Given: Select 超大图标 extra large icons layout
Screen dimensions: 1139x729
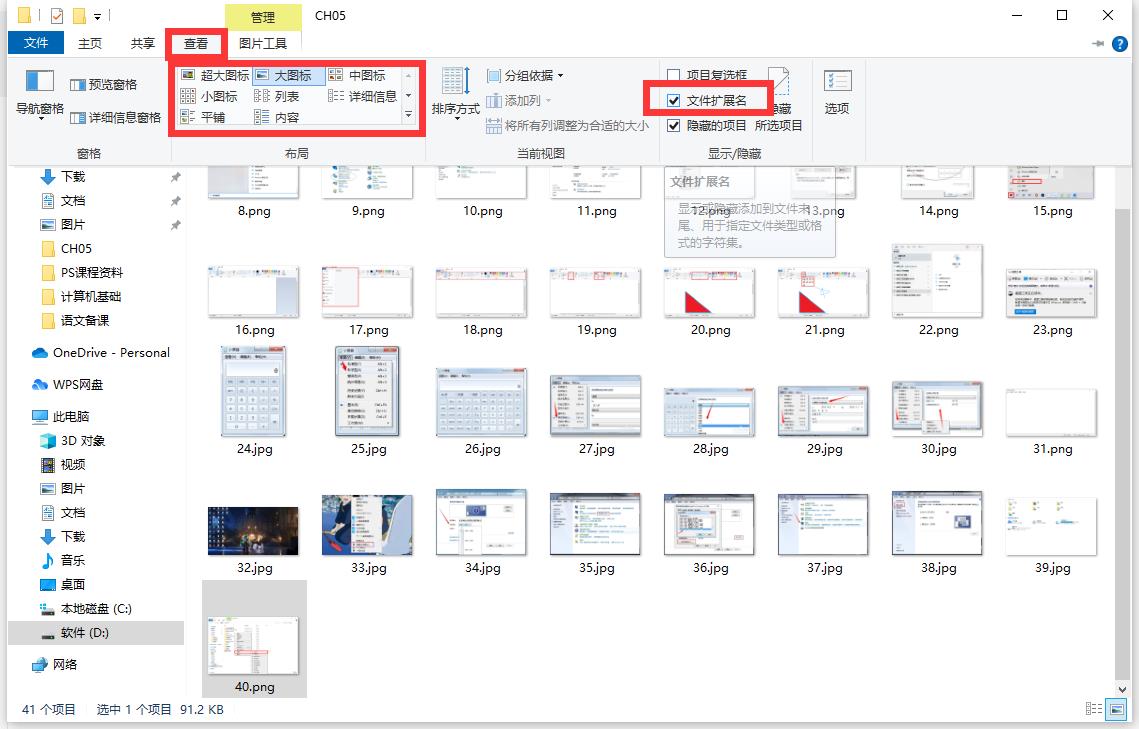Looking at the screenshot, I should (215, 75).
